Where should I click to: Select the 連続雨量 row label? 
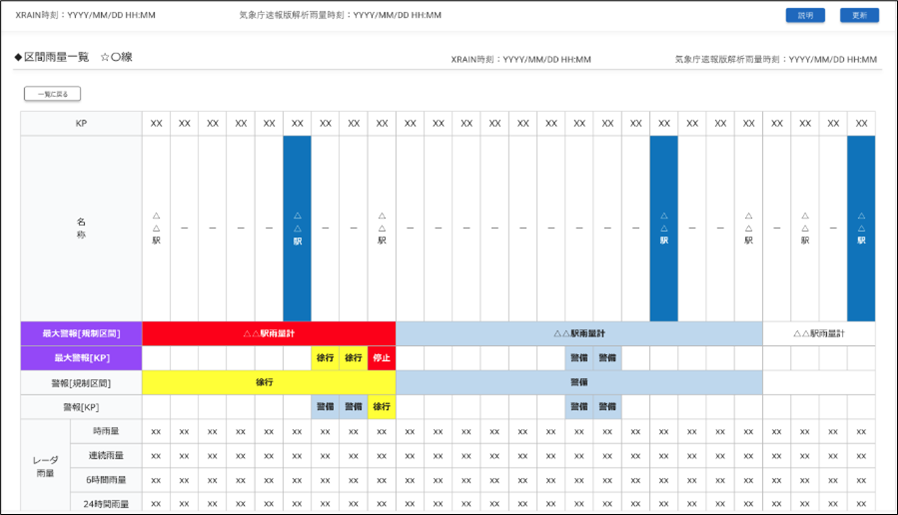pyautogui.click(x=106, y=455)
